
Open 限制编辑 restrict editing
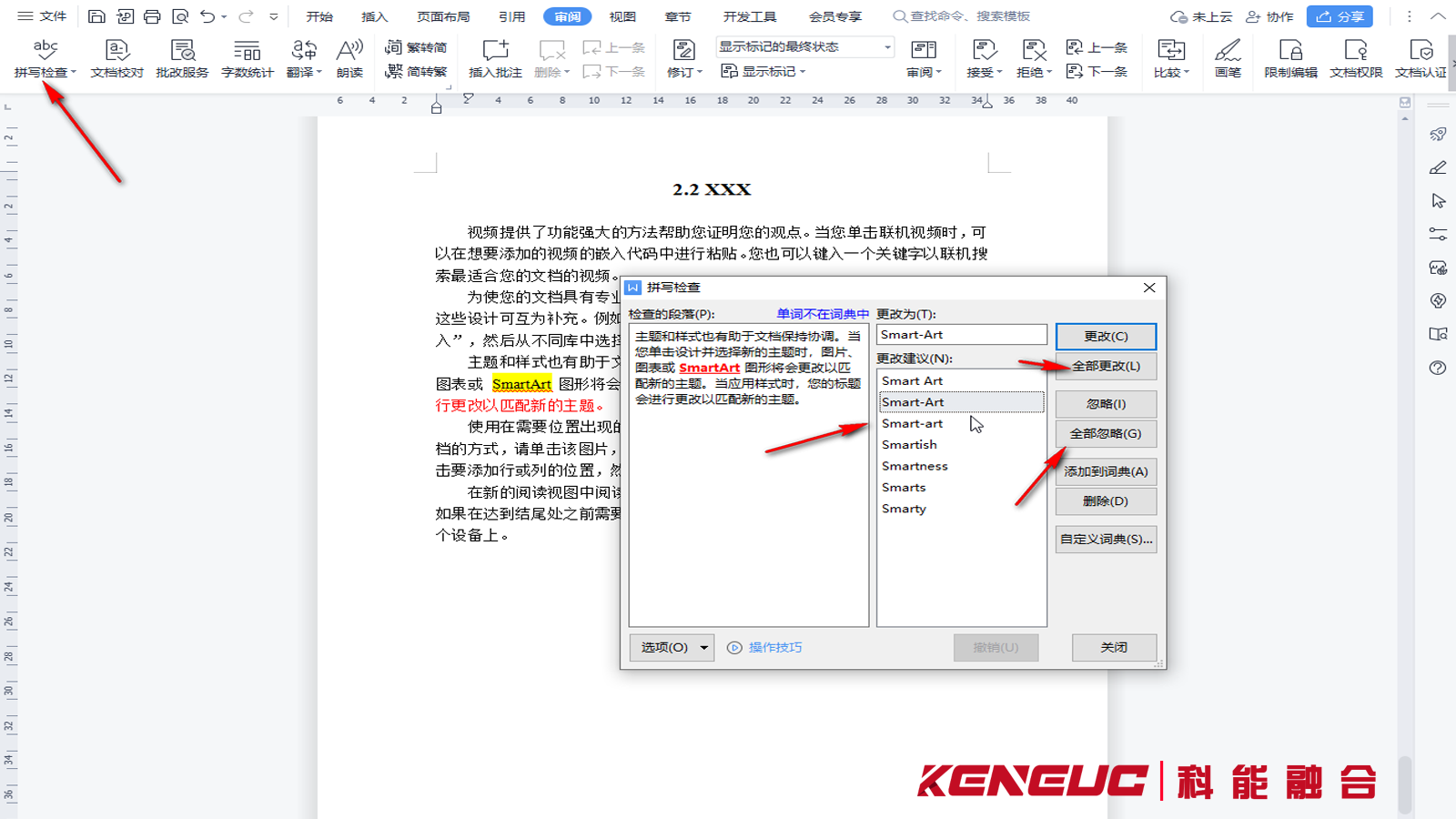click(1290, 58)
